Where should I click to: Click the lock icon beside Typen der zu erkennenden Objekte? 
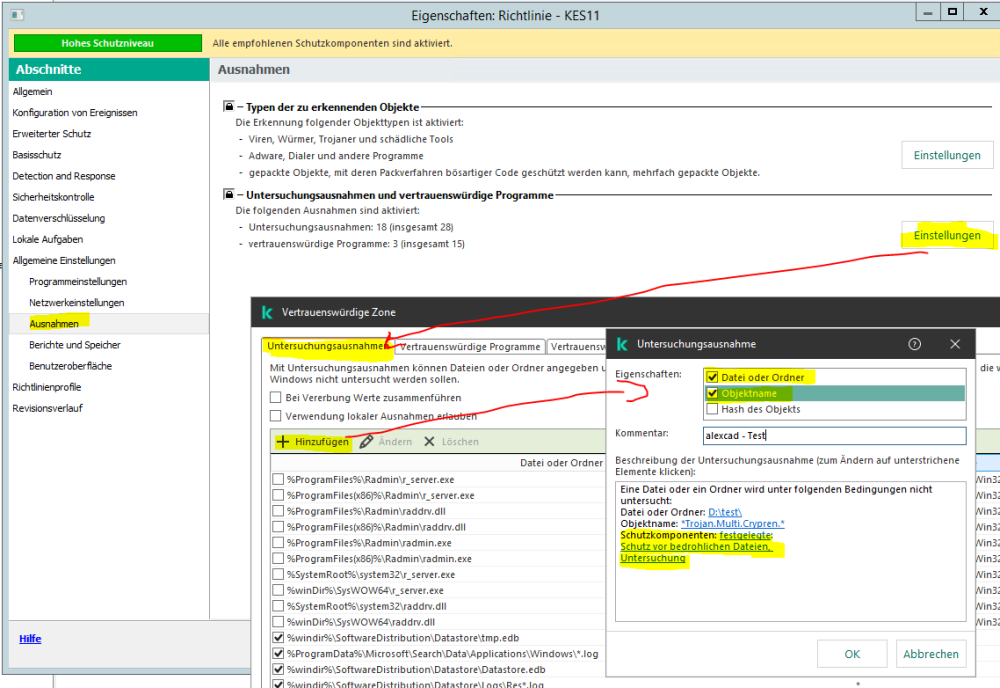tap(228, 106)
